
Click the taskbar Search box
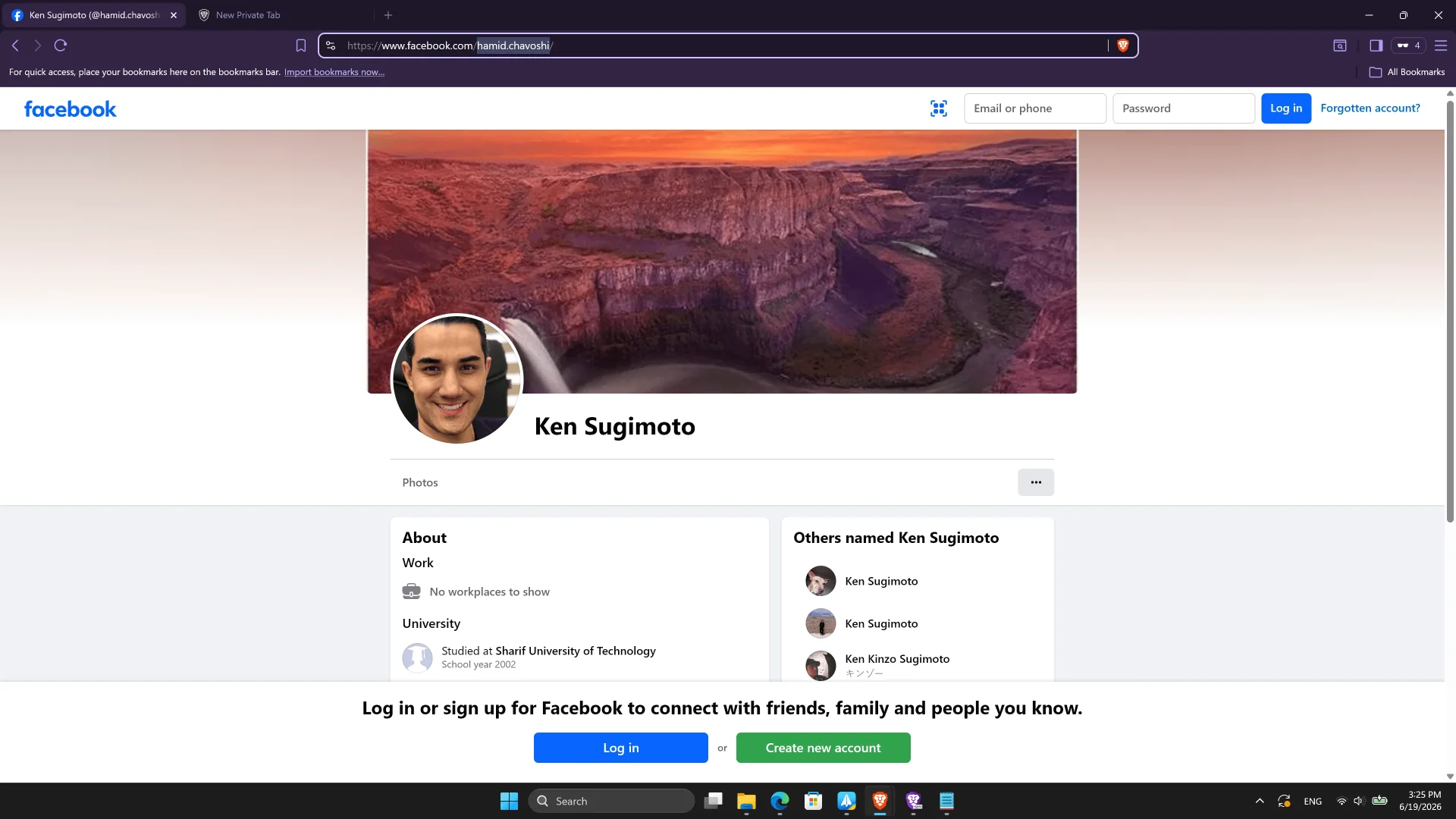tap(611, 801)
